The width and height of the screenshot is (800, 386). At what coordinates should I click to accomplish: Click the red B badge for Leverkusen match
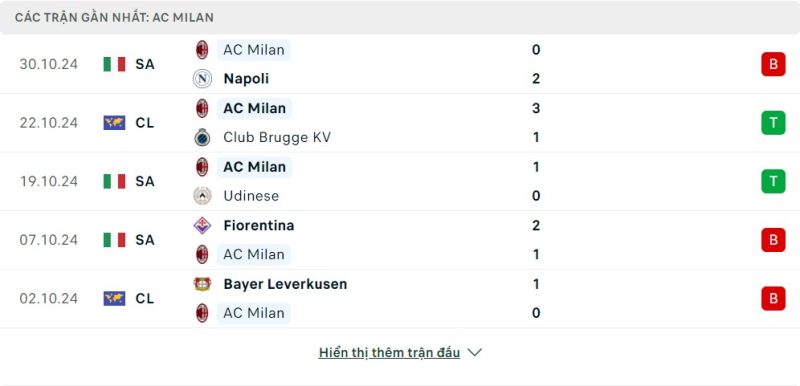point(773,298)
